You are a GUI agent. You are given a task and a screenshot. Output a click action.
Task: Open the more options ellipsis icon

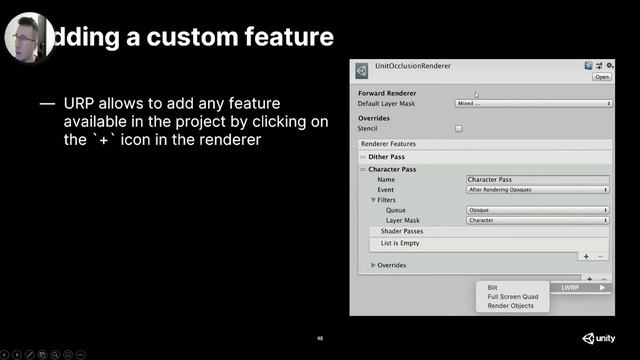point(81,355)
